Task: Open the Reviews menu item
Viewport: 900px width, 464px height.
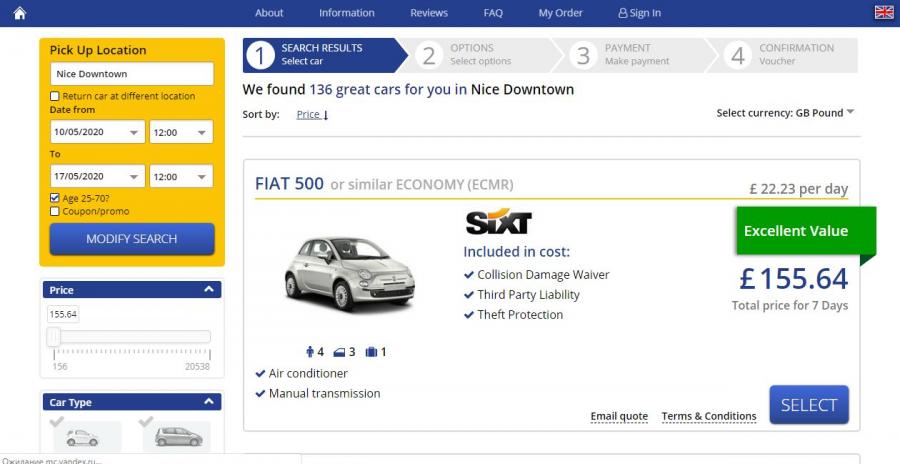Action: (x=429, y=13)
